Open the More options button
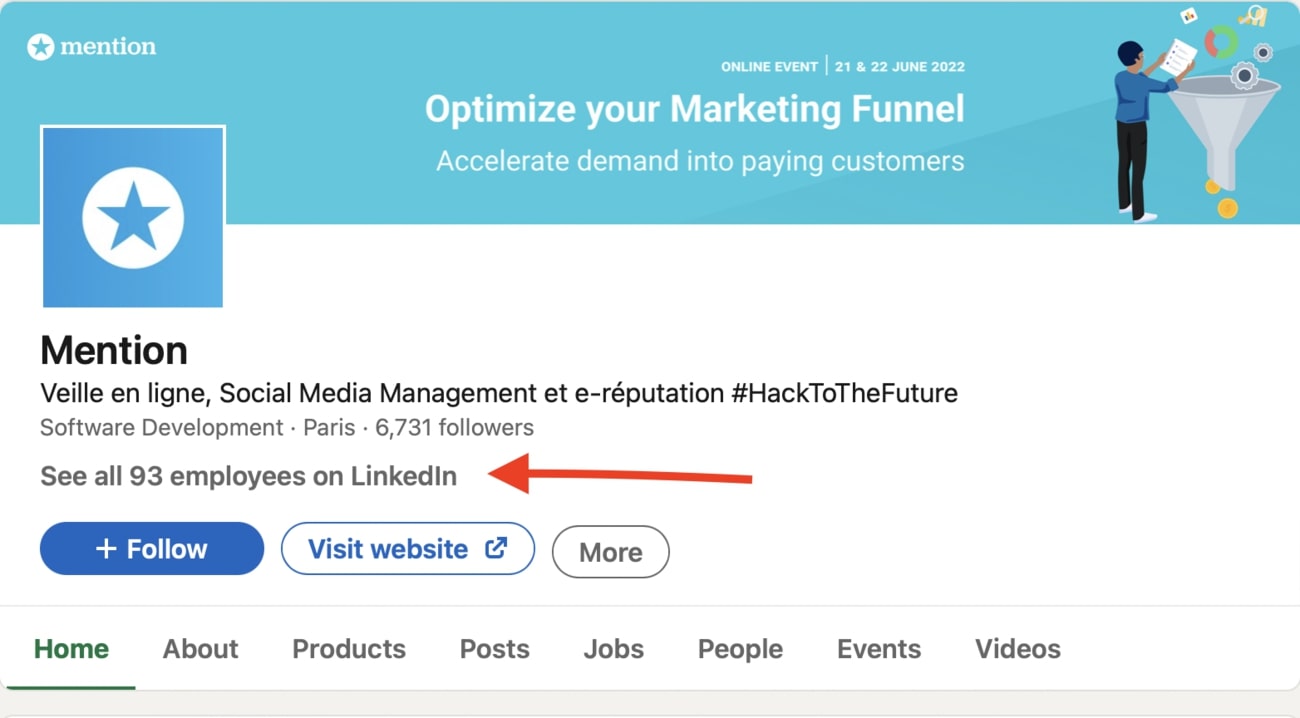The width and height of the screenshot is (1300, 718). coord(611,552)
